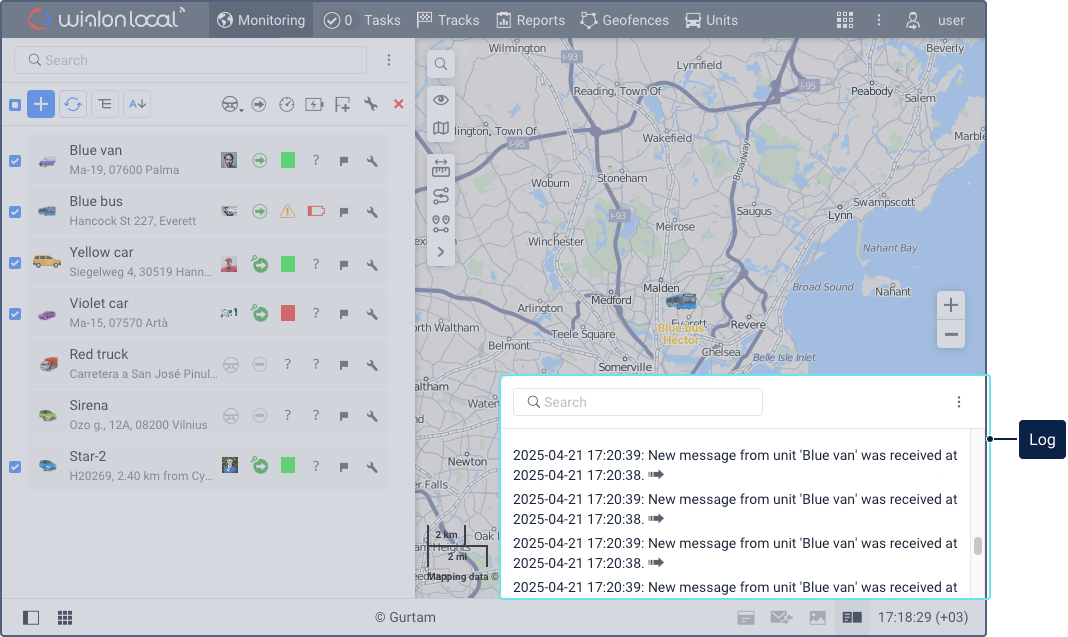1068x637 pixels.
Task: Click the refresh units list icon
Action: pos(73,104)
